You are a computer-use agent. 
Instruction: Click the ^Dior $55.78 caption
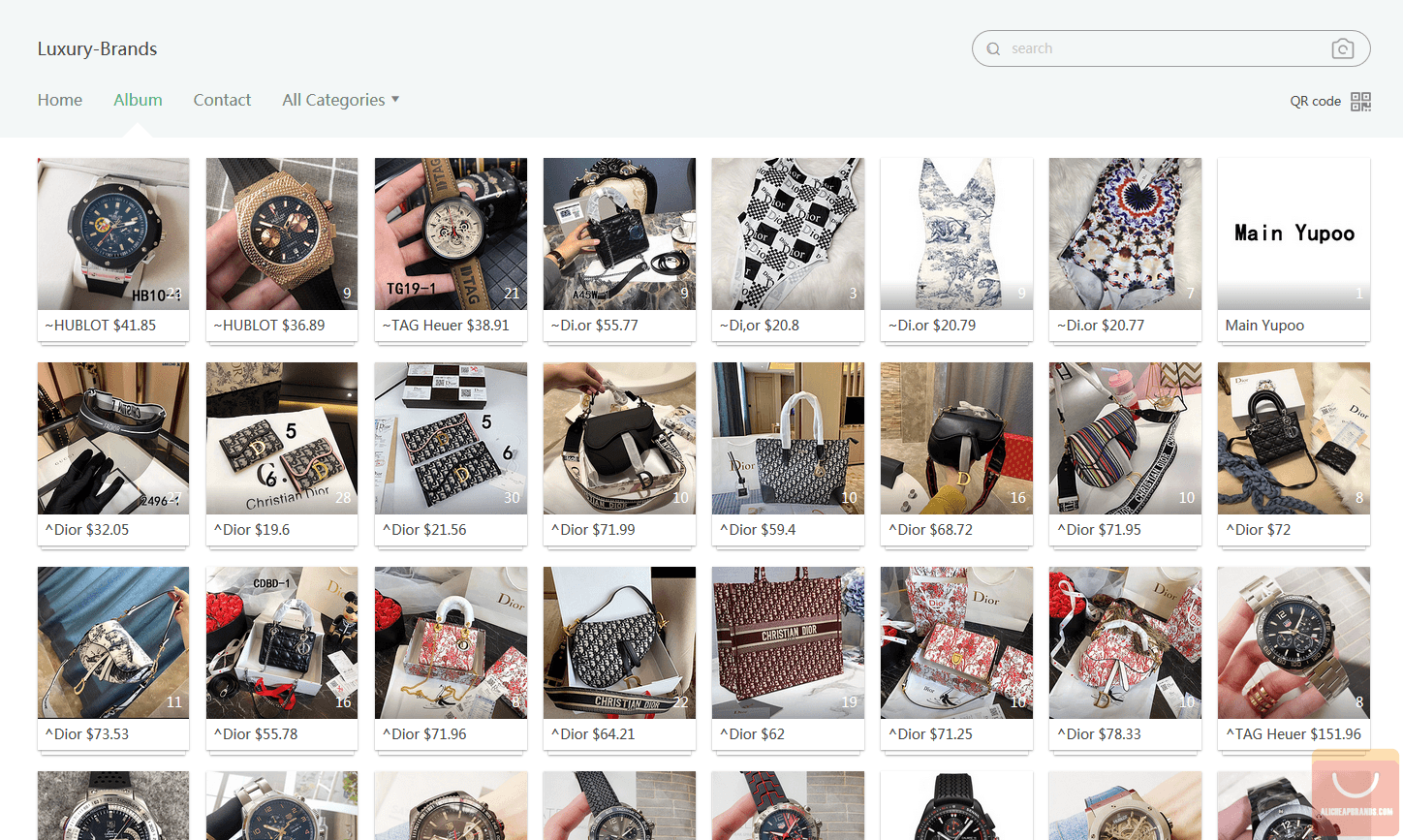click(x=256, y=734)
